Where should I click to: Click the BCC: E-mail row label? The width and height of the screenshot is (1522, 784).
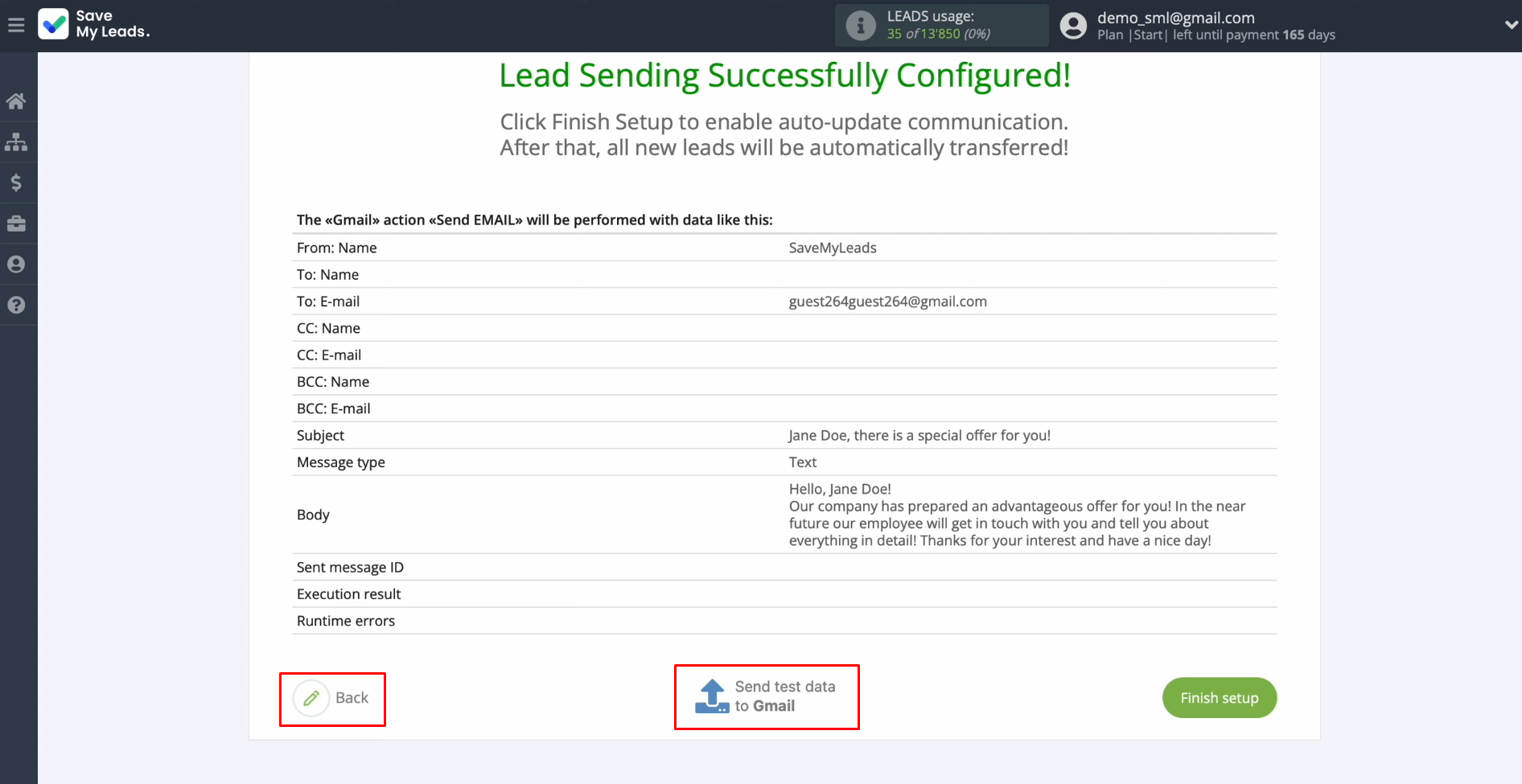334,408
